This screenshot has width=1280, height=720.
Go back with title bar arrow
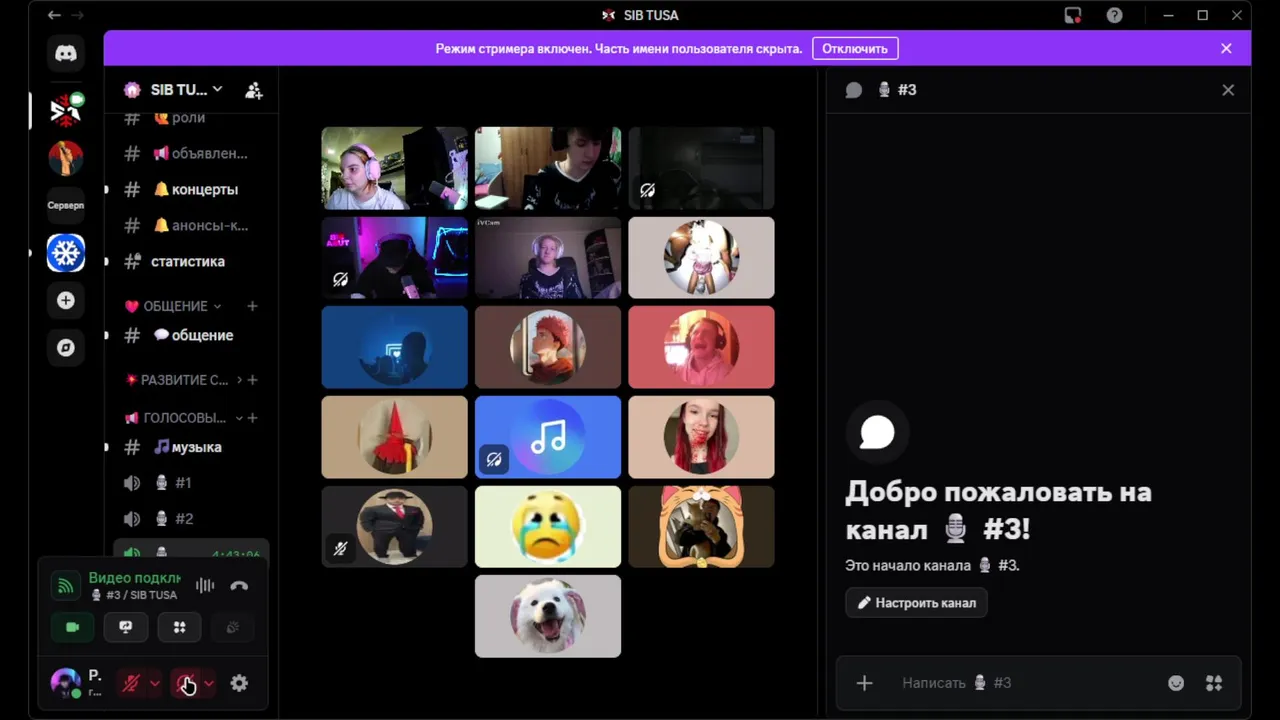(x=54, y=15)
